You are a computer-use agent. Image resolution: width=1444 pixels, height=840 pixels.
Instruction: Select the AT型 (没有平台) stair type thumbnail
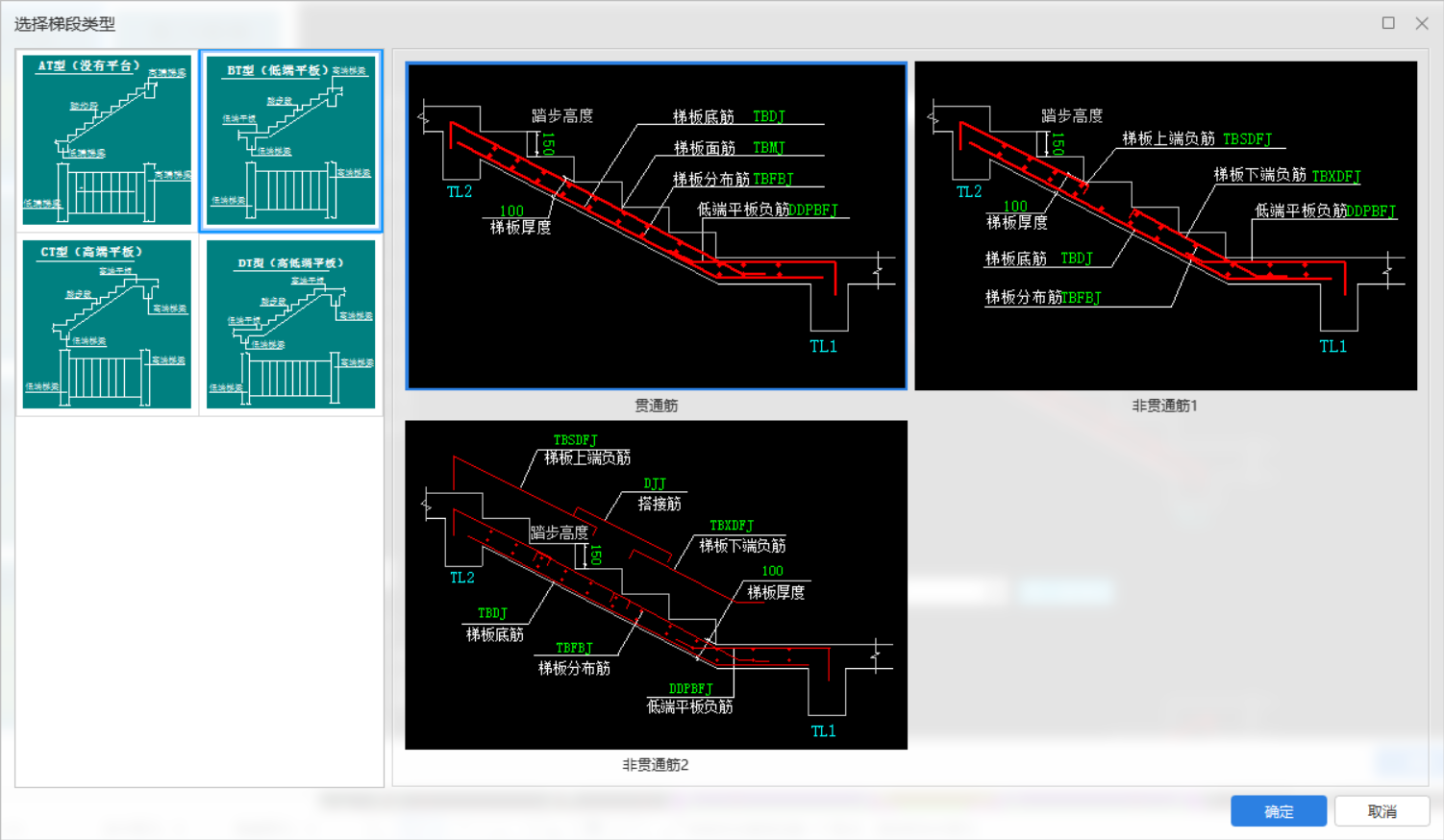pyautogui.click(x=107, y=140)
